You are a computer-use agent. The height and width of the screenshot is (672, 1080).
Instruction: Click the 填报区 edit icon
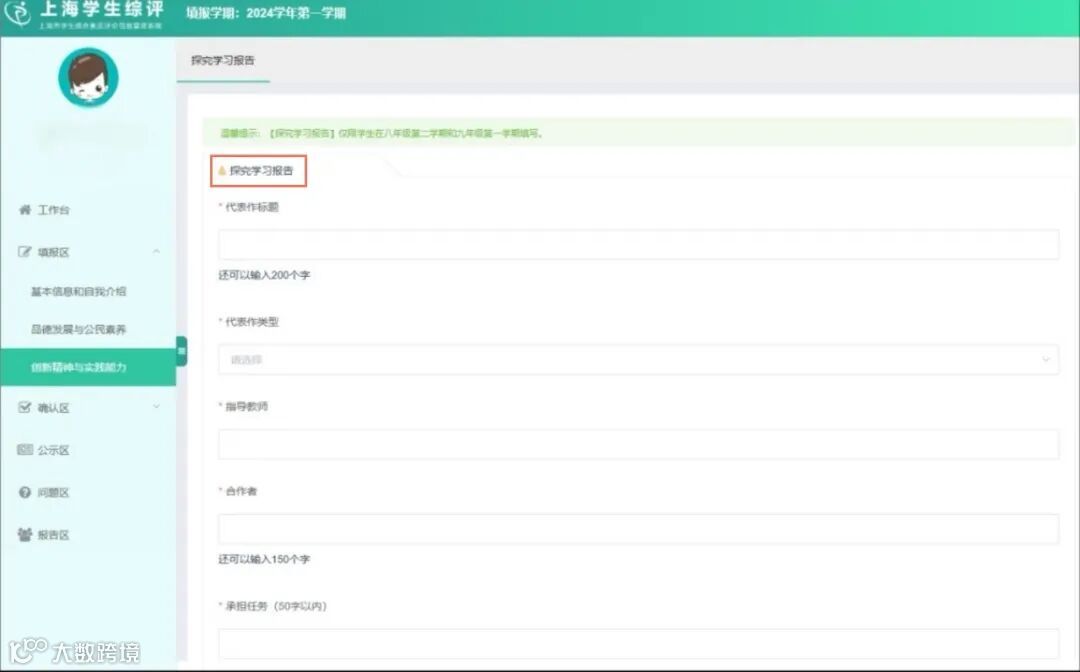point(25,252)
